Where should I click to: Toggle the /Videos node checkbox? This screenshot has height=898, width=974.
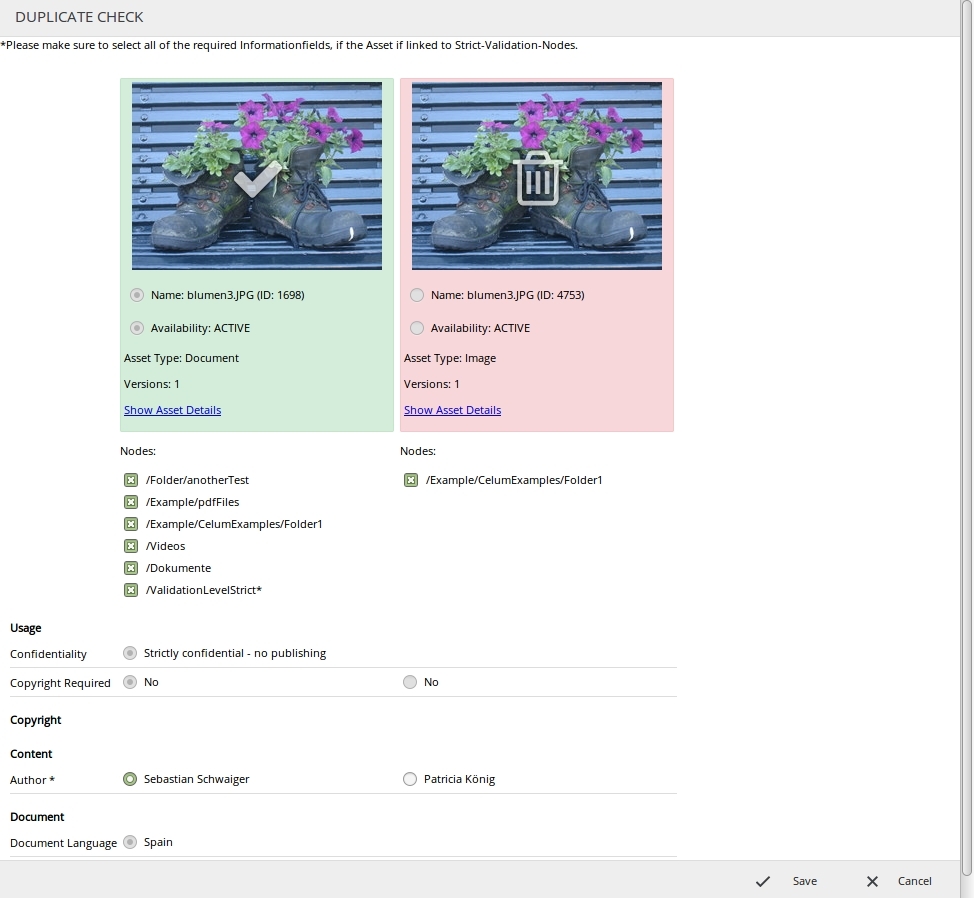[131, 546]
